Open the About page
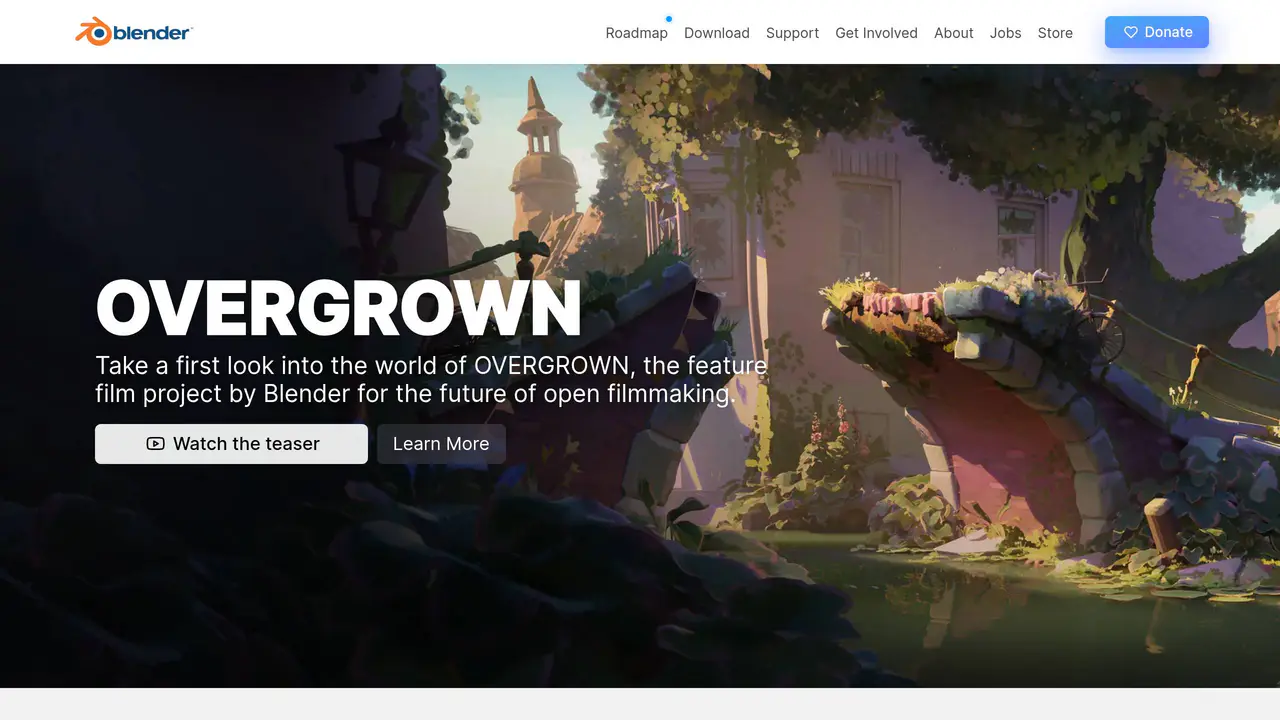This screenshot has width=1280, height=720. pyautogui.click(x=954, y=33)
